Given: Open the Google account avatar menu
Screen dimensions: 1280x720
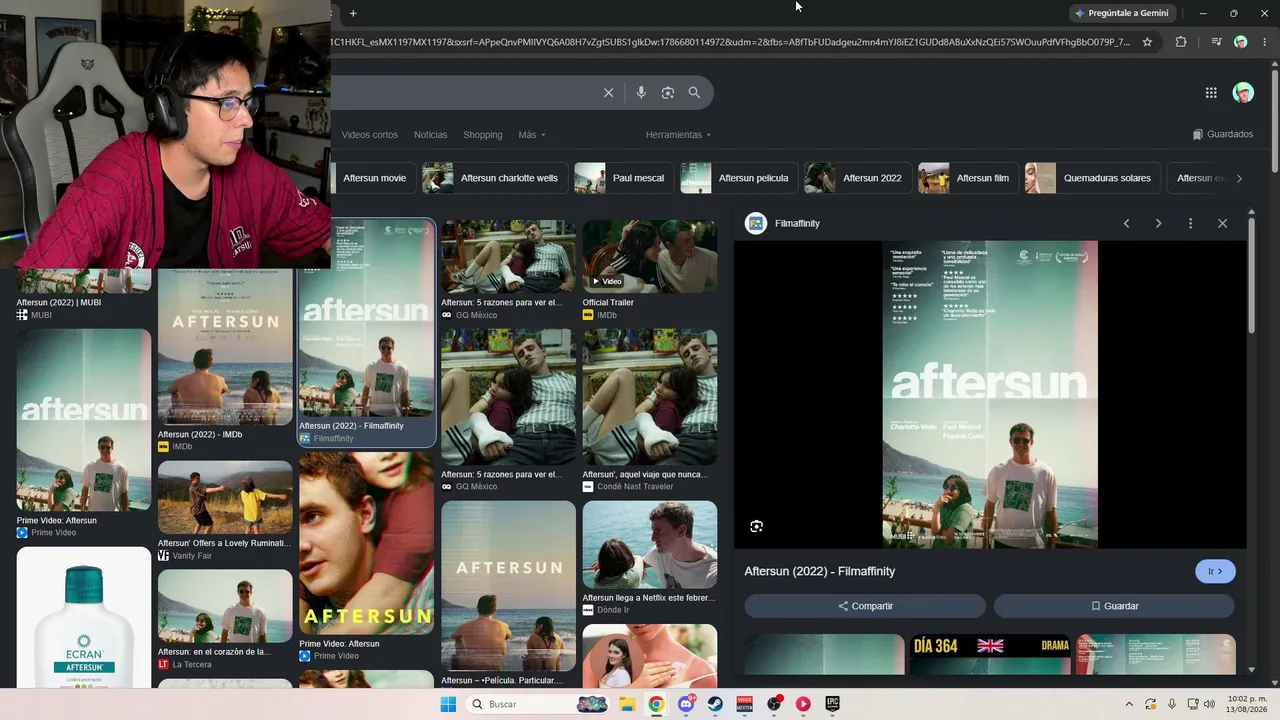Looking at the screenshot, I should click(1243, 93).
